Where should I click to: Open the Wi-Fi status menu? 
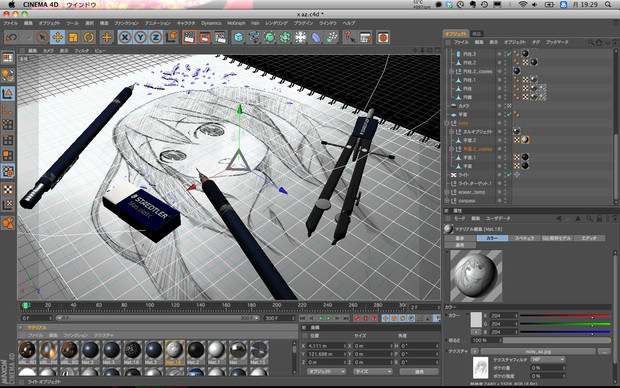(x=523, y=4)
